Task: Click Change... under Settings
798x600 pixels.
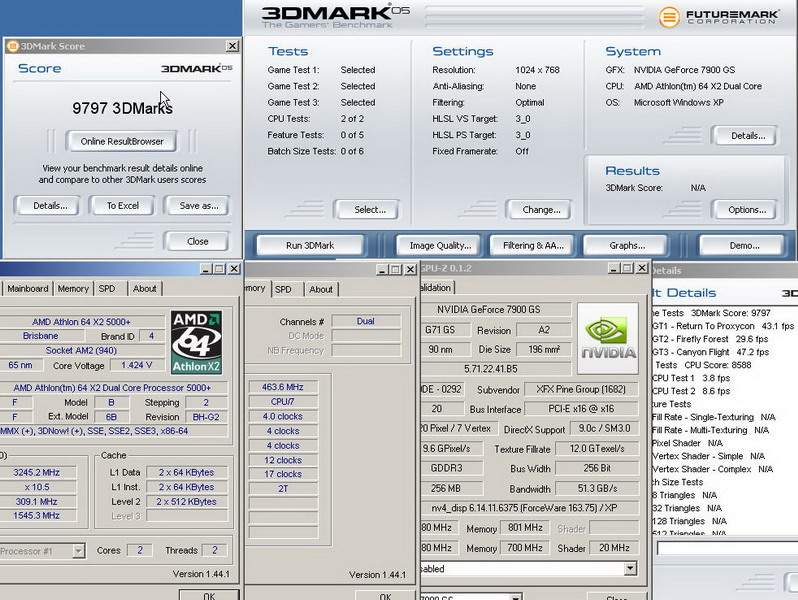Action: coord(541,210)
